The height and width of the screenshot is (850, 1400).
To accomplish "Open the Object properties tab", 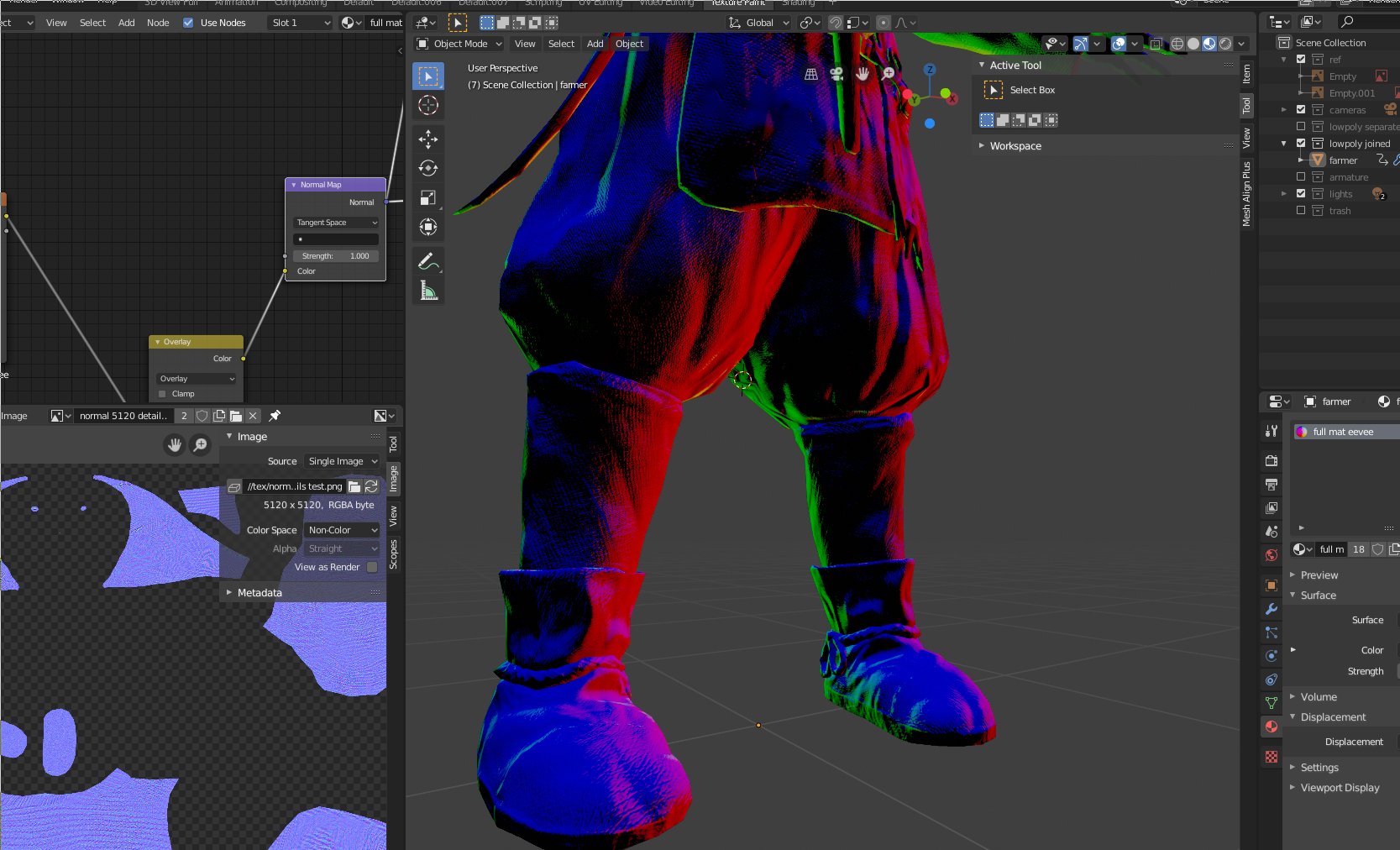I will pos(1272,585).
